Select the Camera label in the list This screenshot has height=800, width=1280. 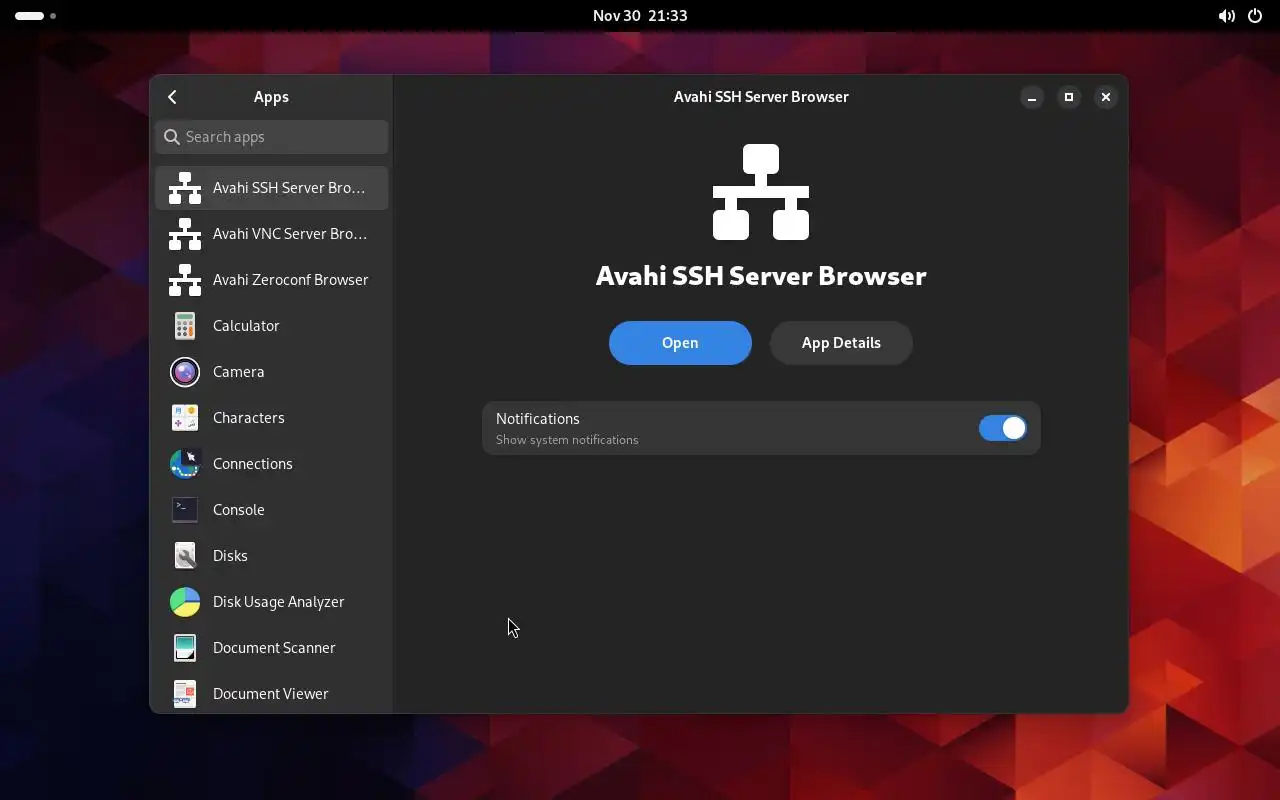(x=239, y=372)
